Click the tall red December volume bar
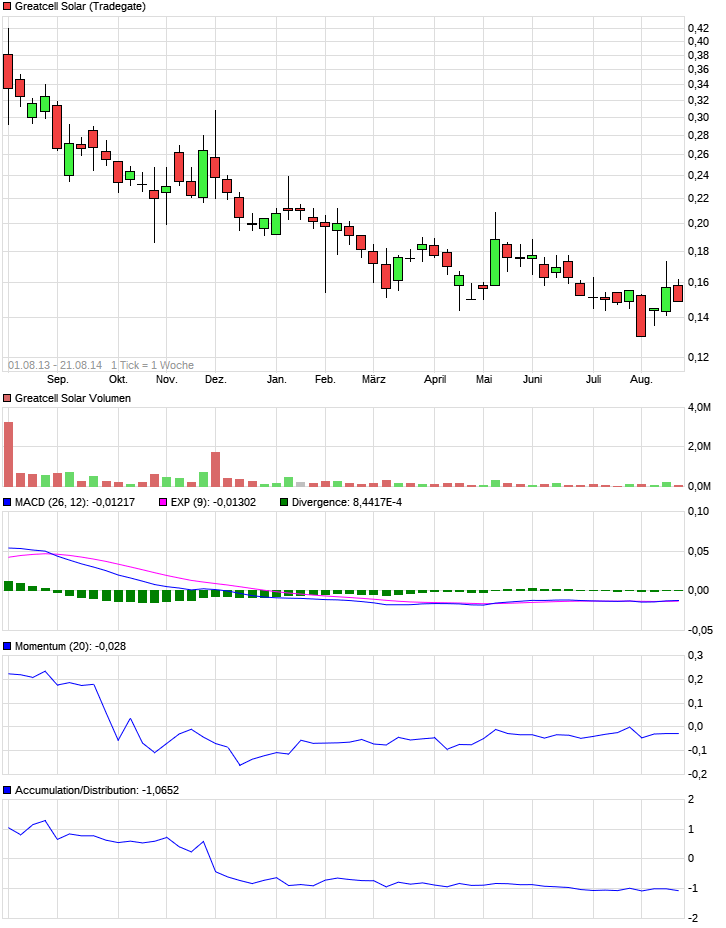 point(215,469)
